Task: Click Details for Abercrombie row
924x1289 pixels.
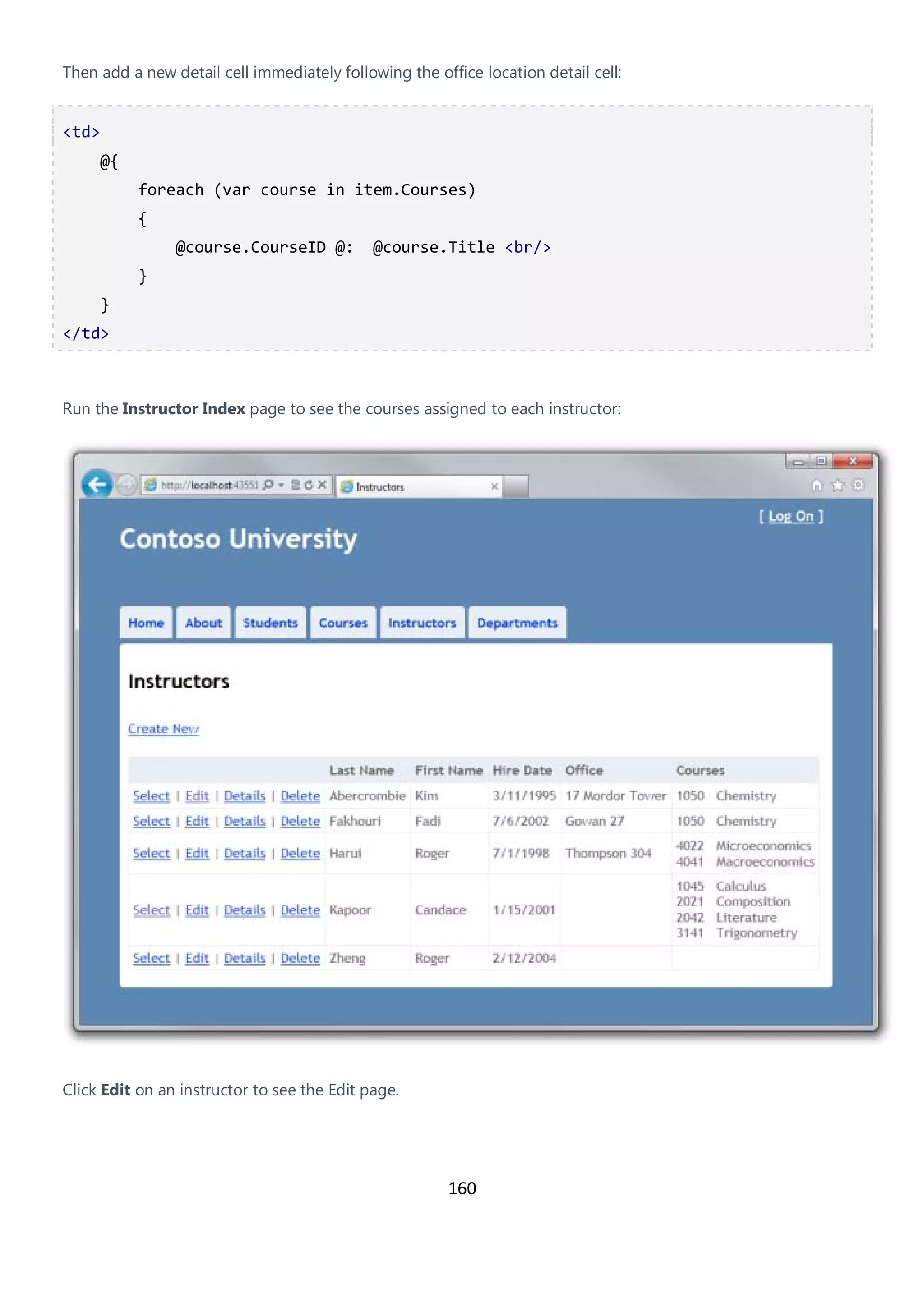Action: [x=245, y=796]
